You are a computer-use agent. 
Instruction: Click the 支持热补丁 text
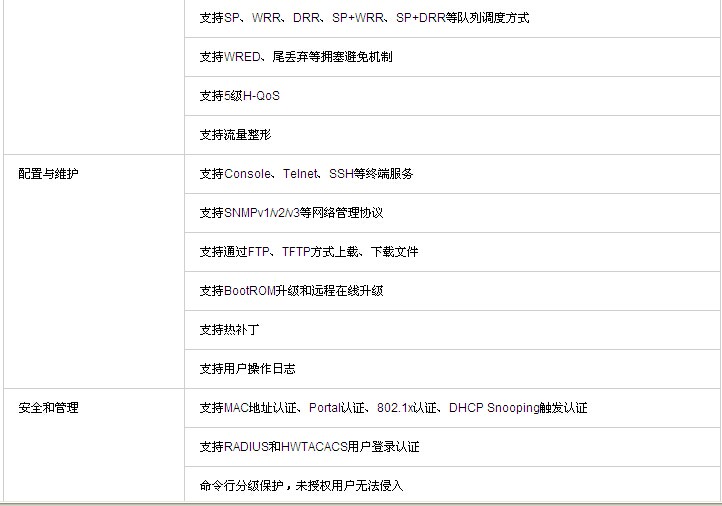click(229, 330)
